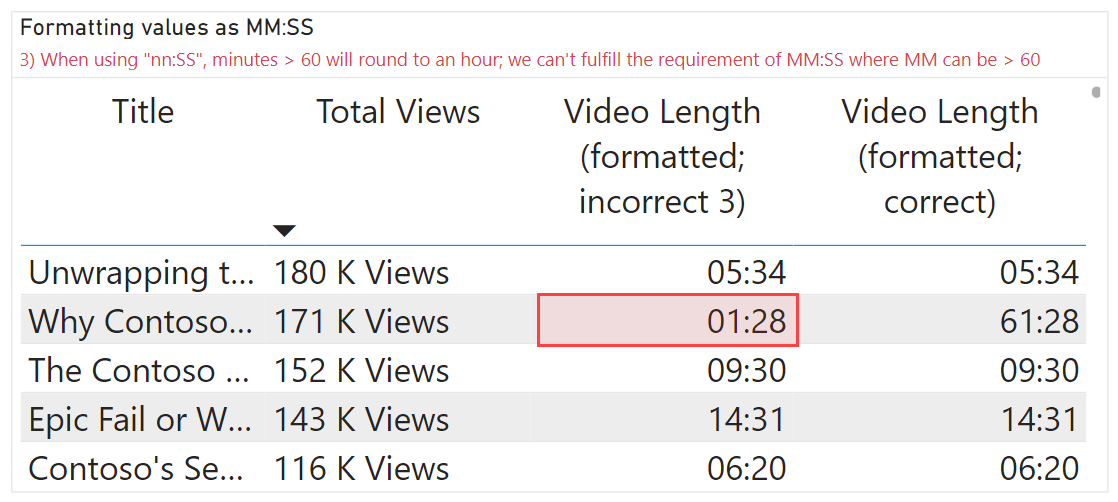Click the sort arrow under Total Views
Image resolution: width=1118 pixels, height=502 pixels.
285,231
